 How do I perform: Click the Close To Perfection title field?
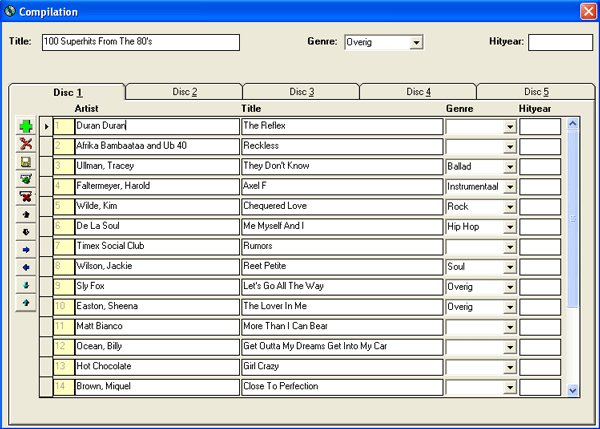(342, 387)
